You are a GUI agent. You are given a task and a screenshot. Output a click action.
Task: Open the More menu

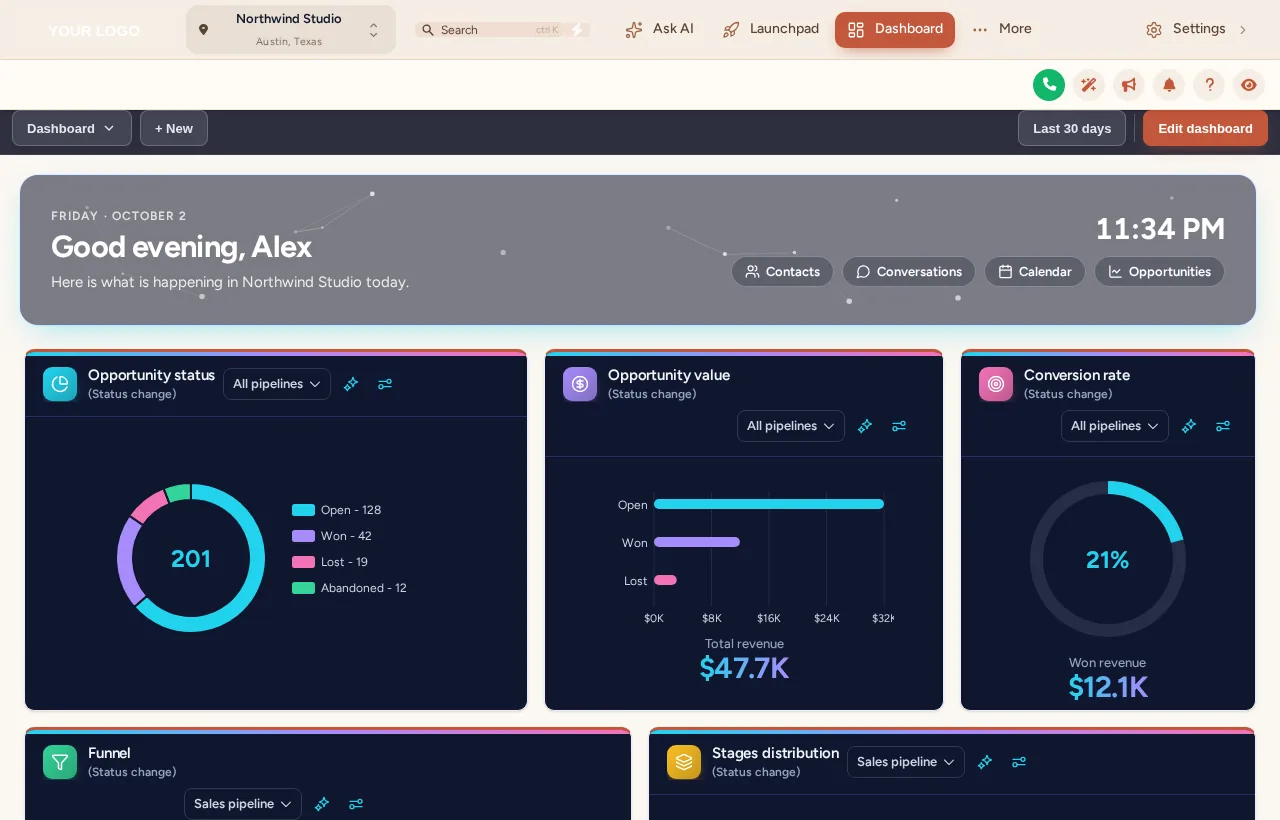tap(1002, 29)
